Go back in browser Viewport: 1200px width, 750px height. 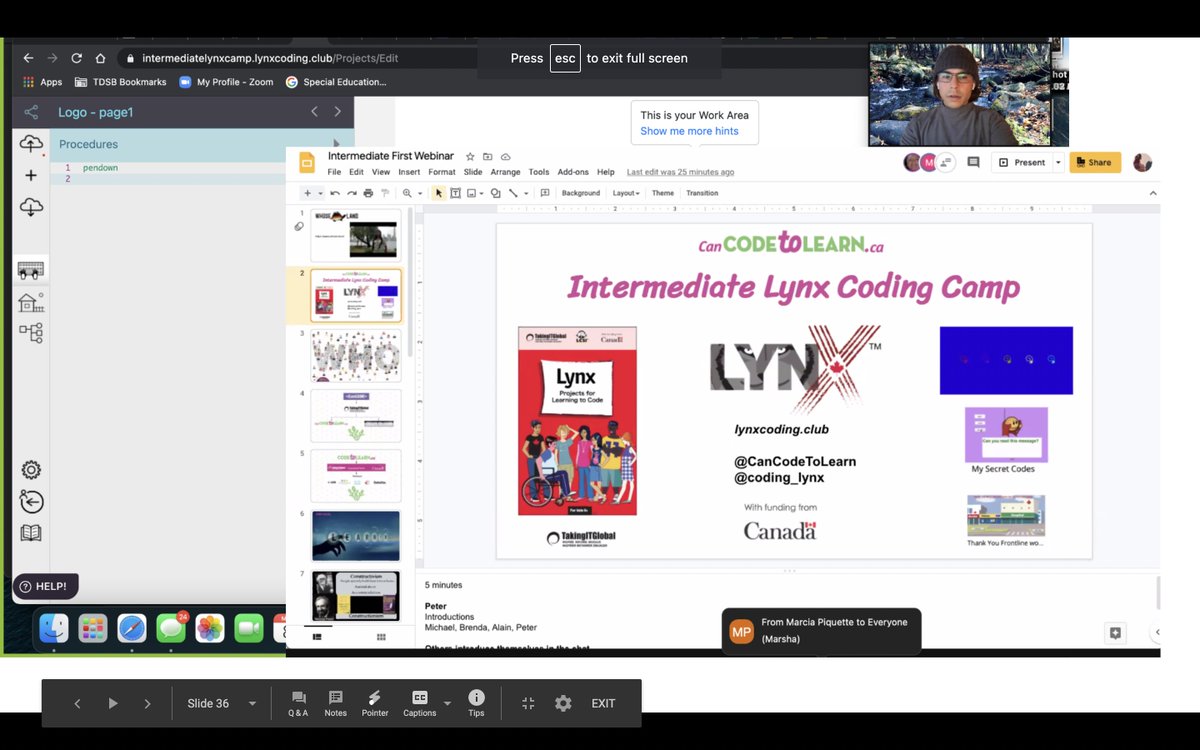pos(28,58)
